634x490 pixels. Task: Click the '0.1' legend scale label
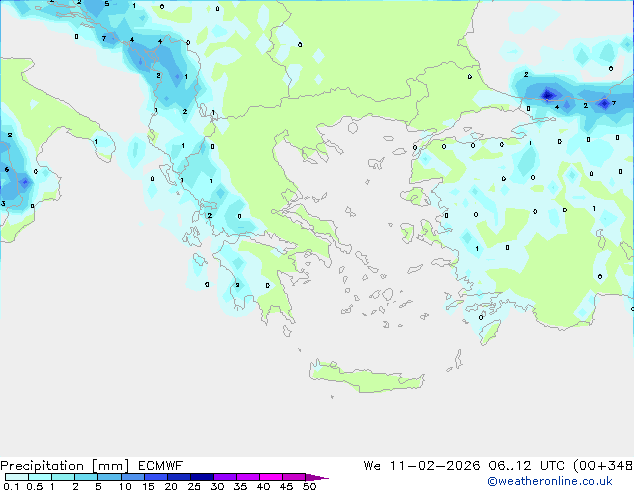click(x=11, y=486)
